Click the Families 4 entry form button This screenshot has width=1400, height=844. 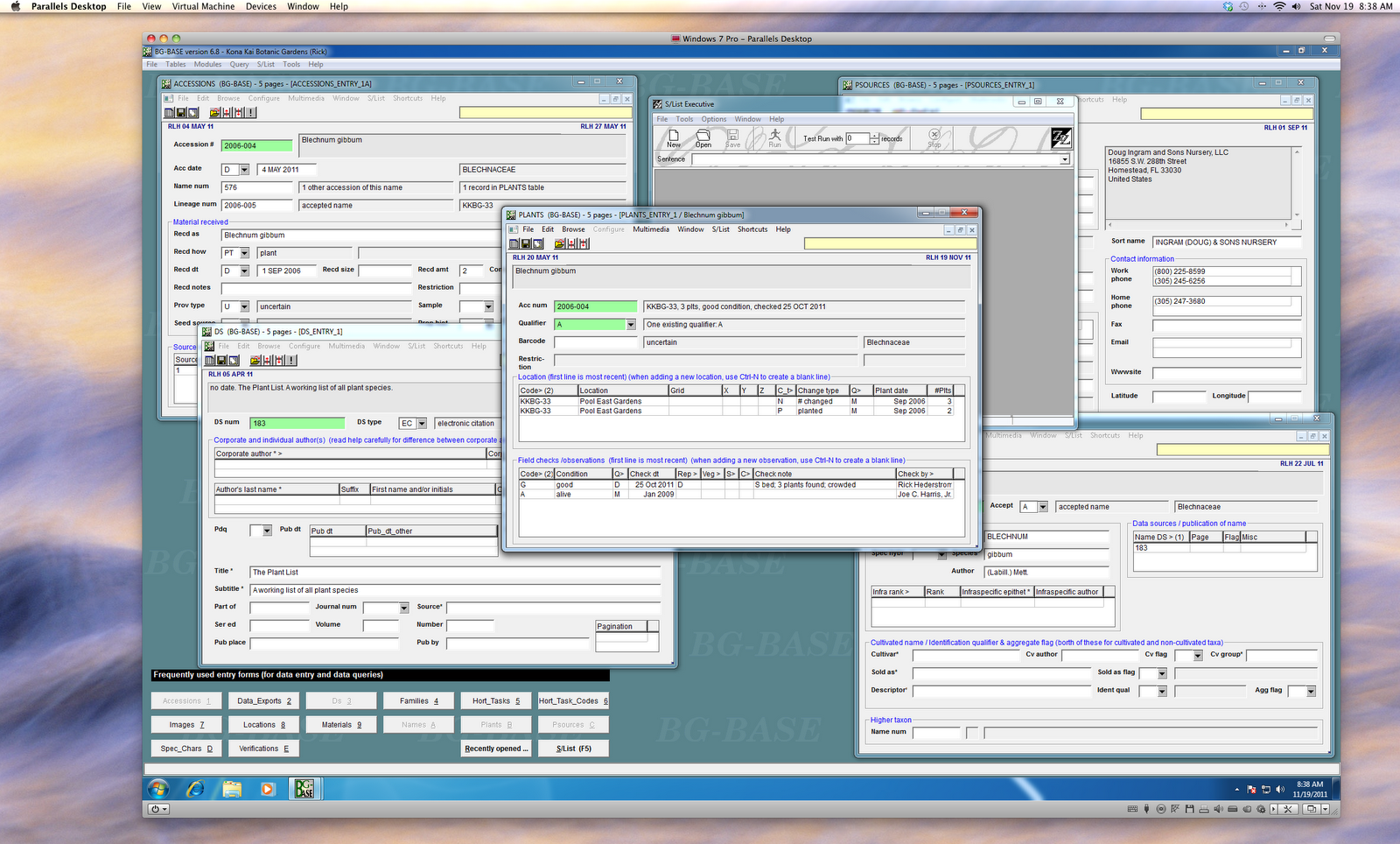tap(418, 701)
